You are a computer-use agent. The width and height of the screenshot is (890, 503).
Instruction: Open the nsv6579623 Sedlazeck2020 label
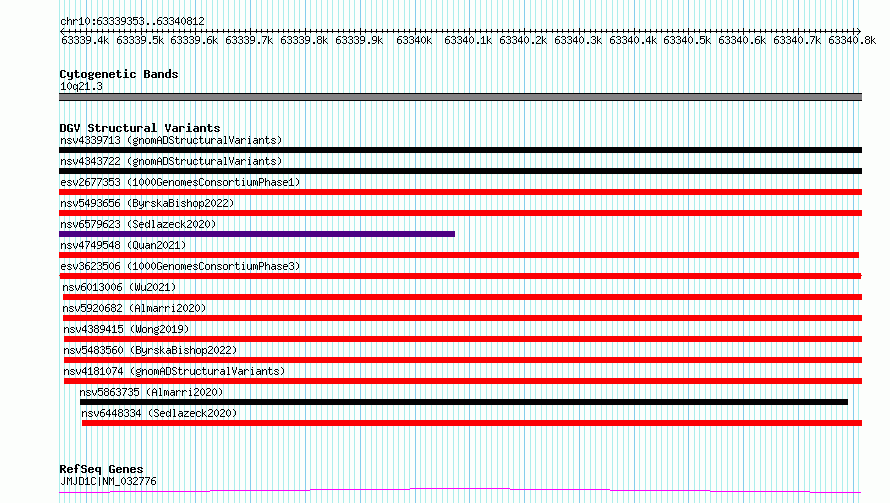[x=138, y=224]
